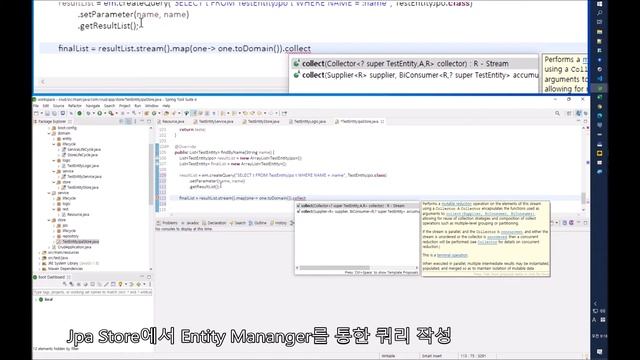Image resolution: width=640 pixels, height=360 pixels.
Task: Toggle Link with Editor in Package Explorer
Action: pos(128,121)
